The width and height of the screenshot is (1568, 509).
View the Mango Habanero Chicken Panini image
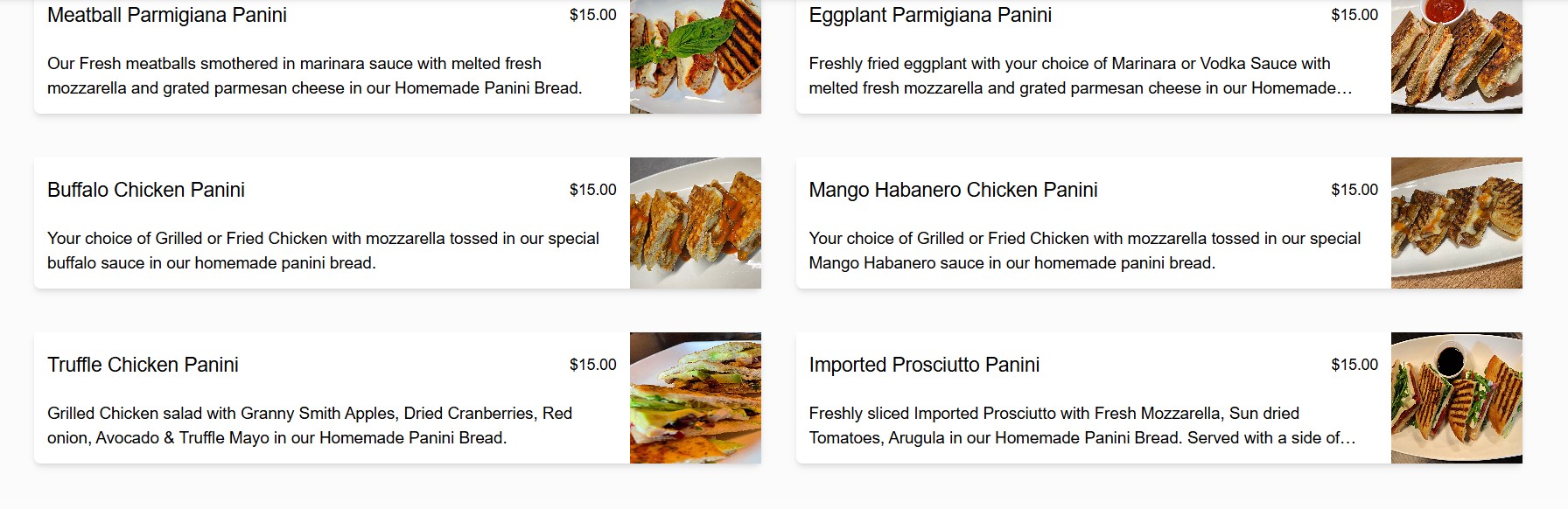1458,223
